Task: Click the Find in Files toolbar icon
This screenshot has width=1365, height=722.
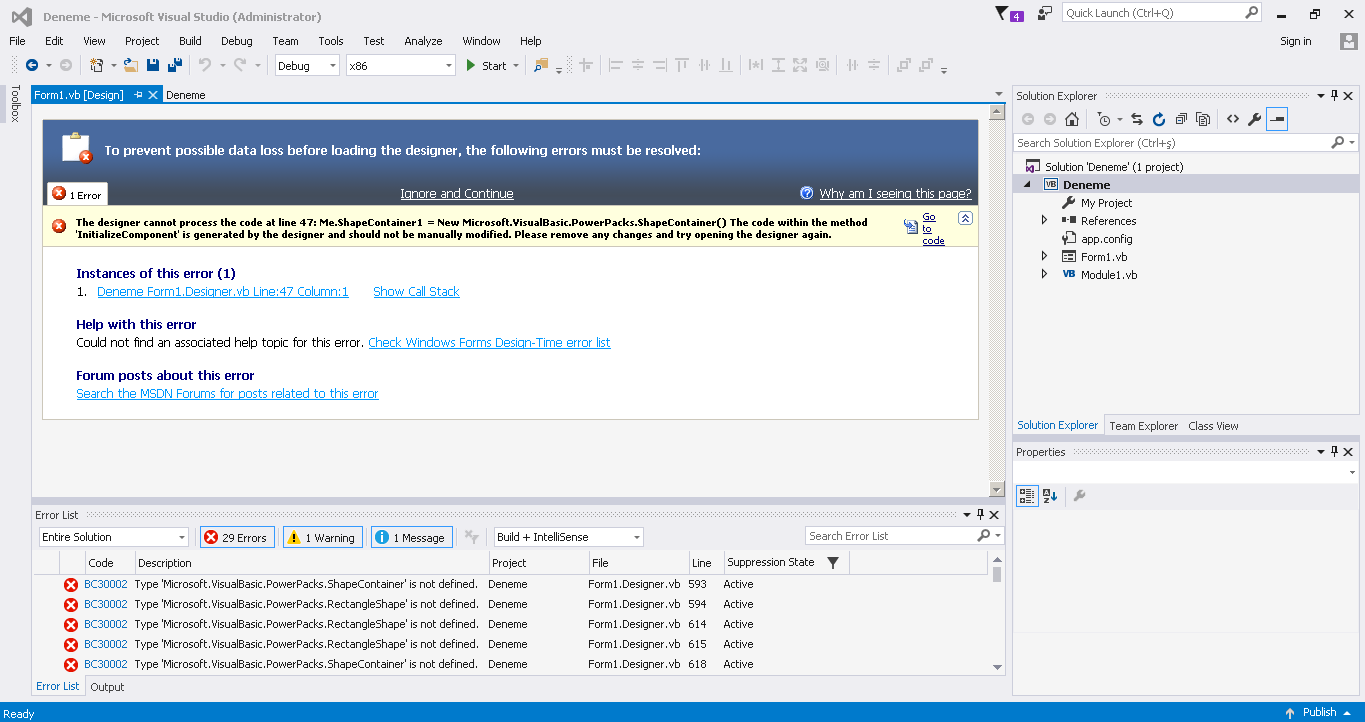Action: coord(541,65)
